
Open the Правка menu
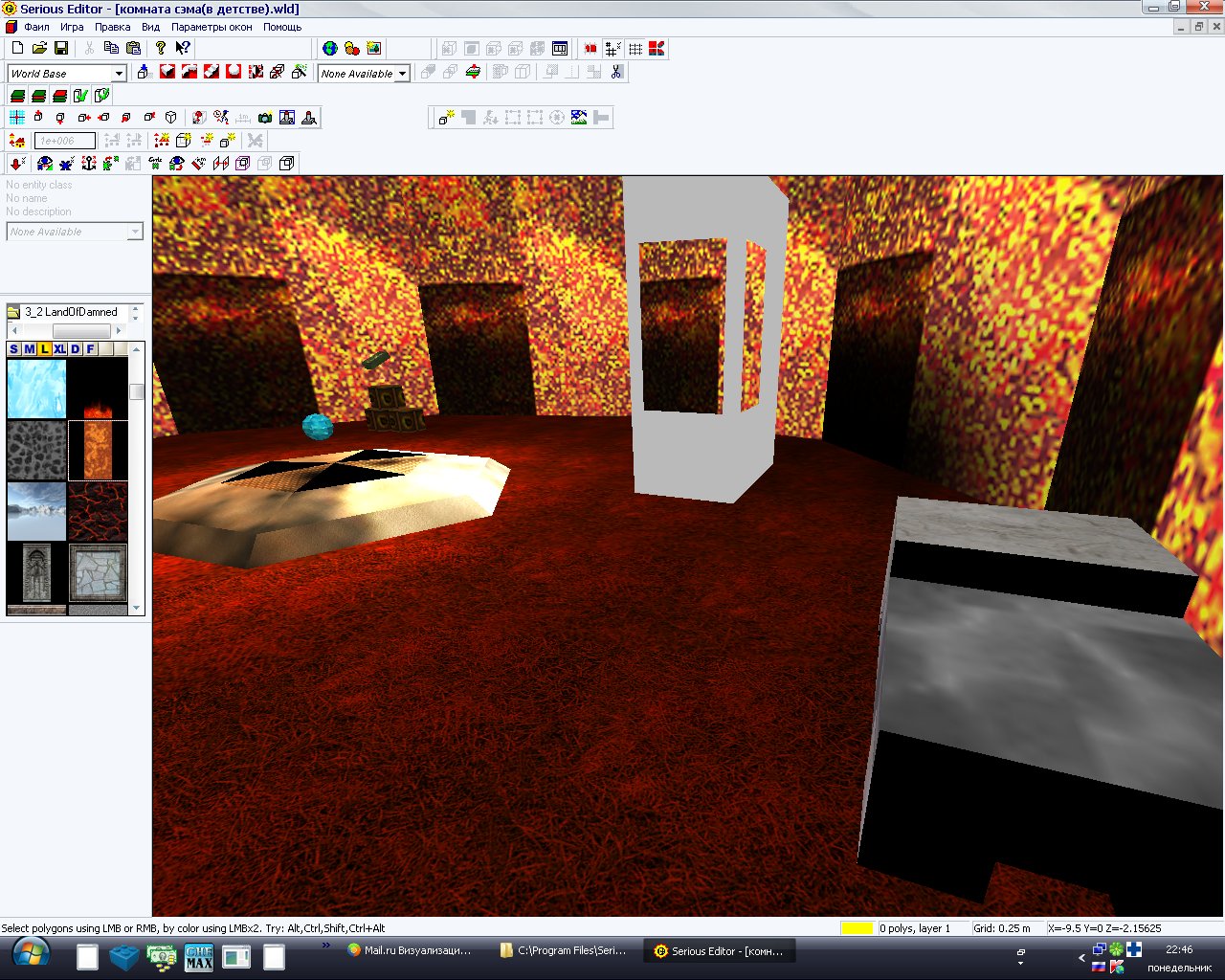pyautogui.click(x=113, y=27)
